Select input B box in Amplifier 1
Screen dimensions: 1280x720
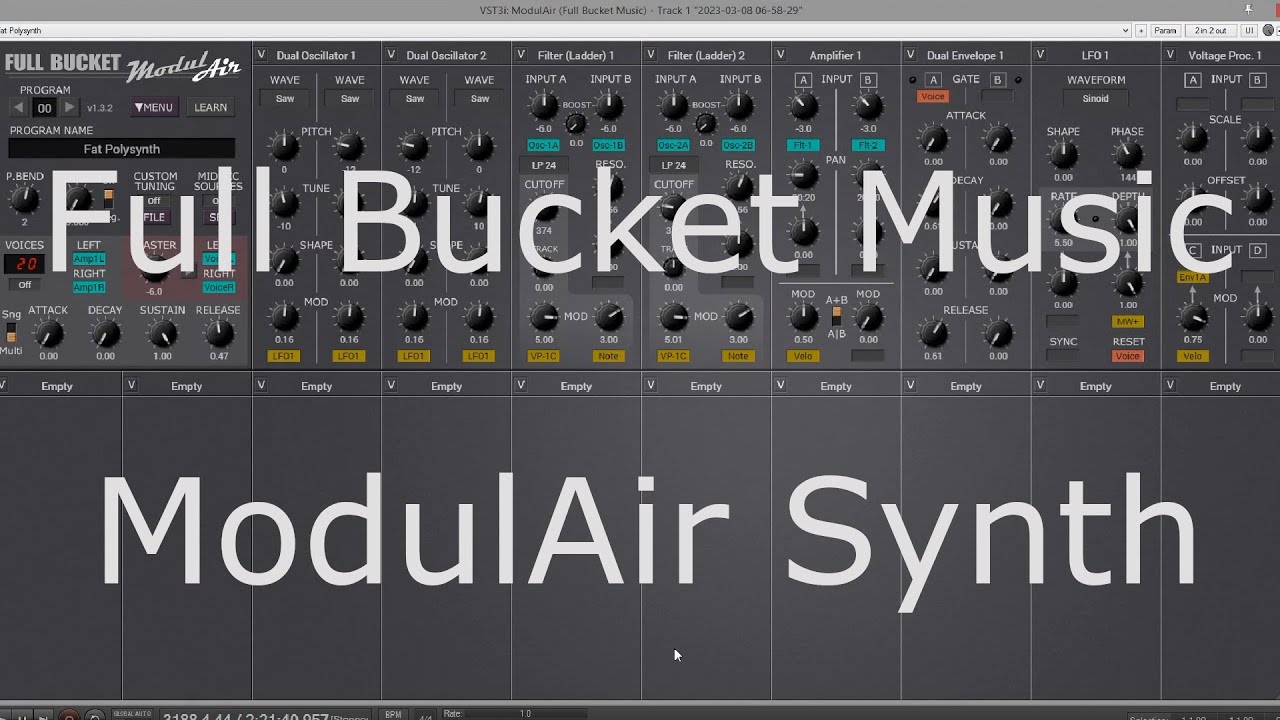[x=868, y=80]
